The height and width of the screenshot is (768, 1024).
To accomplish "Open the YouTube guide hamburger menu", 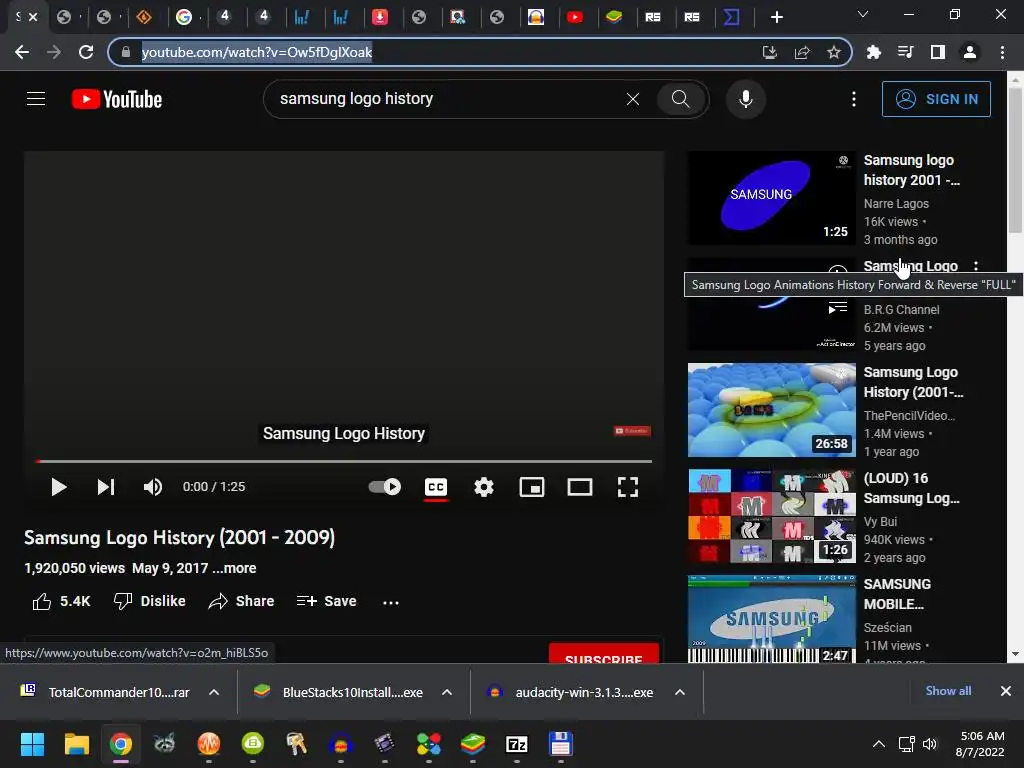I will coord(36,99).
